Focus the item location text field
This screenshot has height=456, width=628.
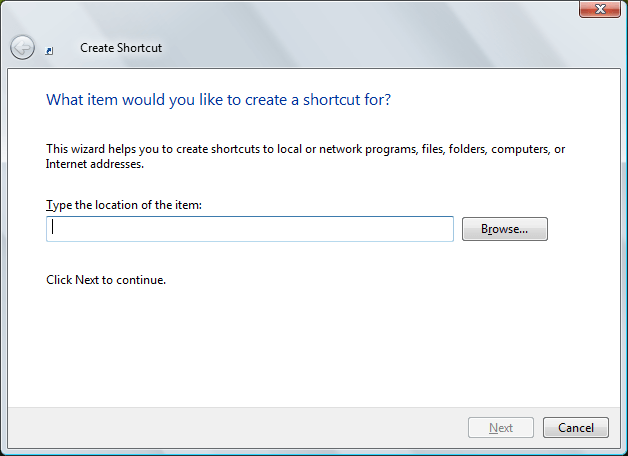(250, 229)
